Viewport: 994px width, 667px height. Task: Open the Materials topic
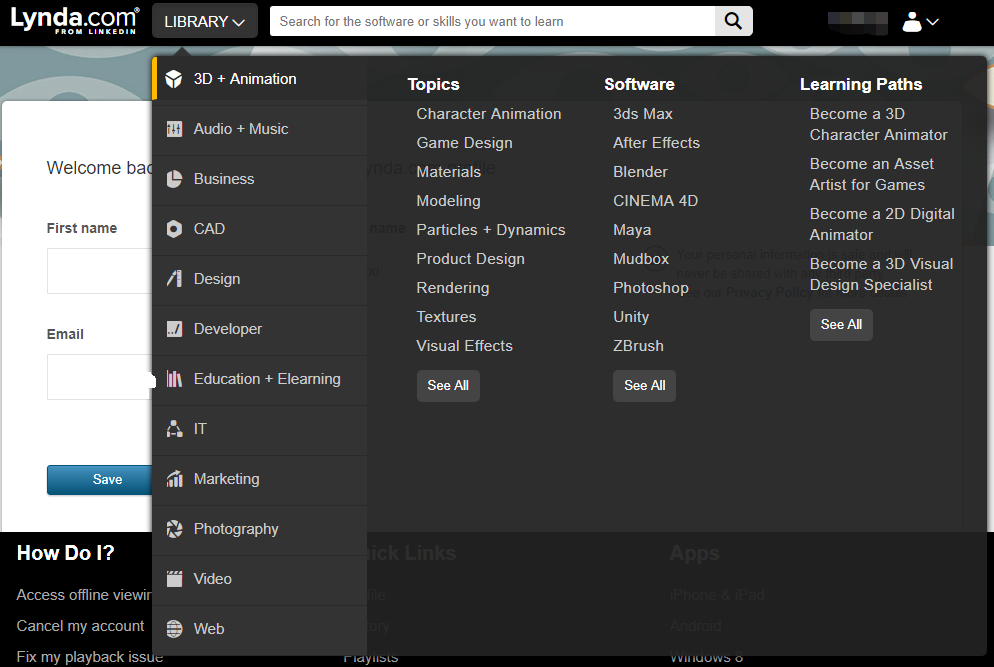click(449, 172)
